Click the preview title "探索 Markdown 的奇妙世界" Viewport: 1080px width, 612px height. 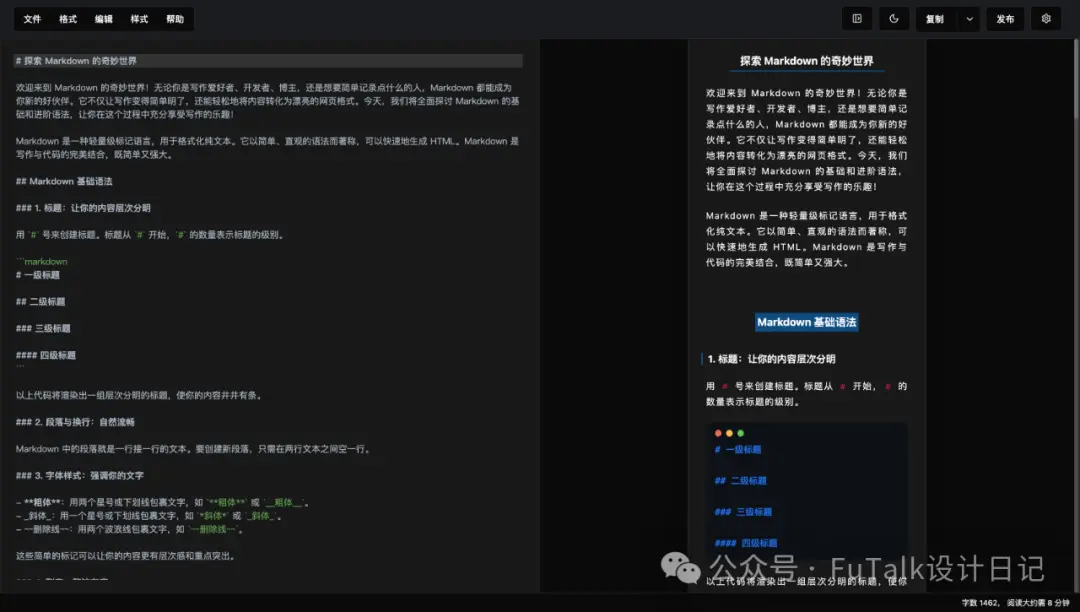[807, 61]
